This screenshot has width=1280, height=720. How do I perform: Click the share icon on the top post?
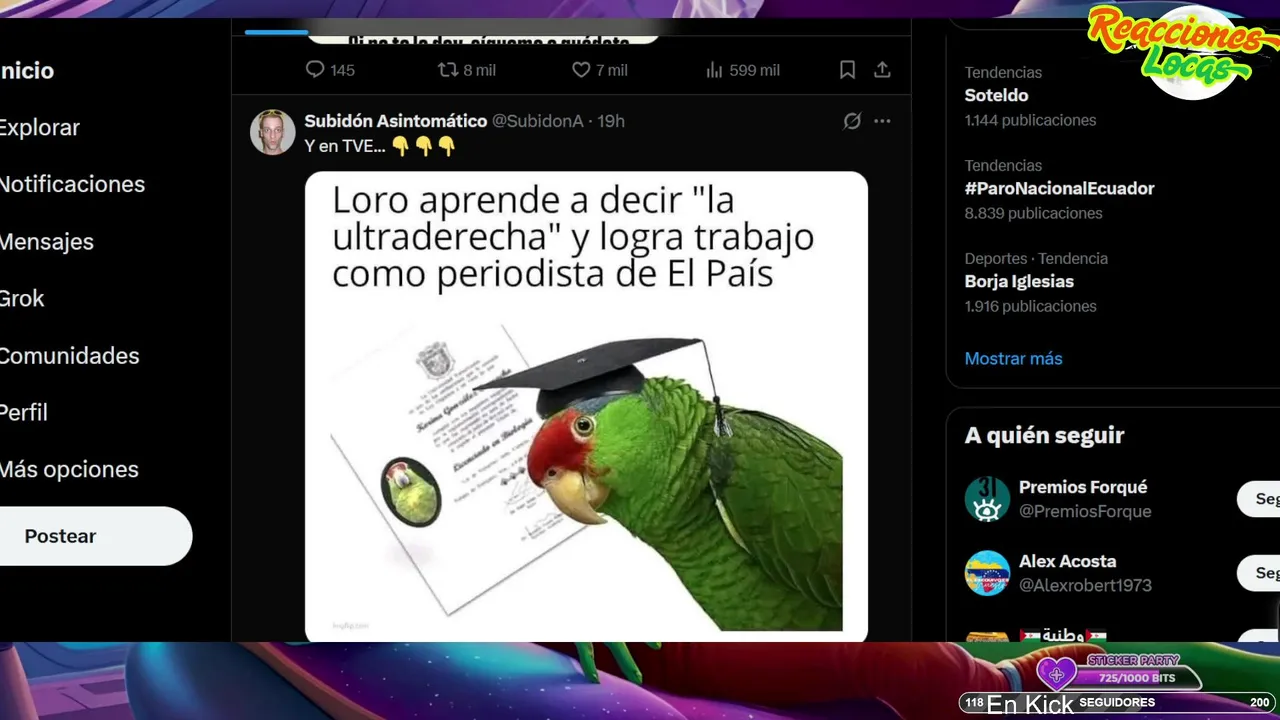point(882,70)
